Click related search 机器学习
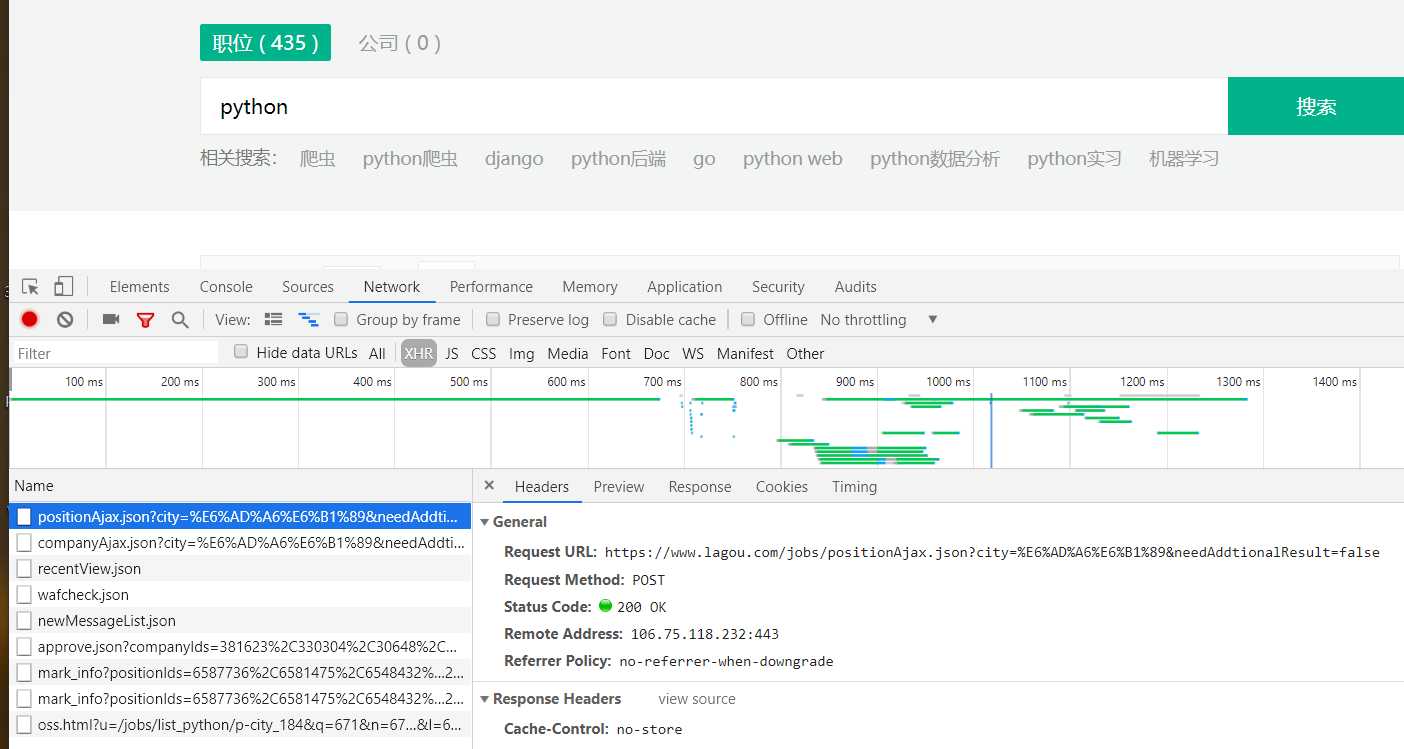This screenshot has width=1404, height=749. (x=1184, y=159)
